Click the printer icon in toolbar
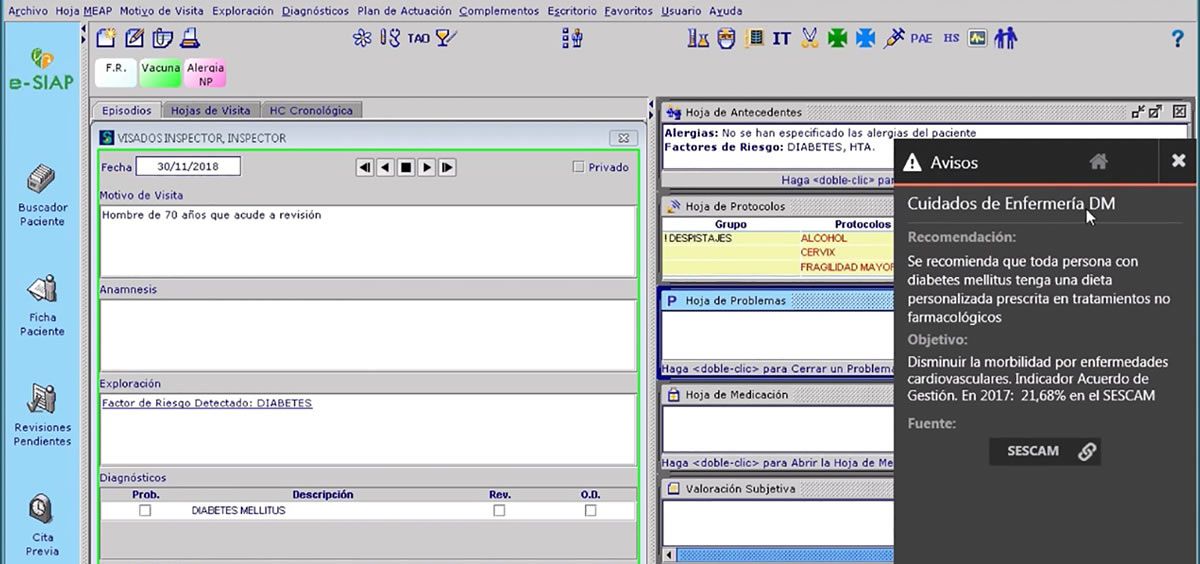The height and width of the screenshot is (564, 1200). tap(189, 39)
